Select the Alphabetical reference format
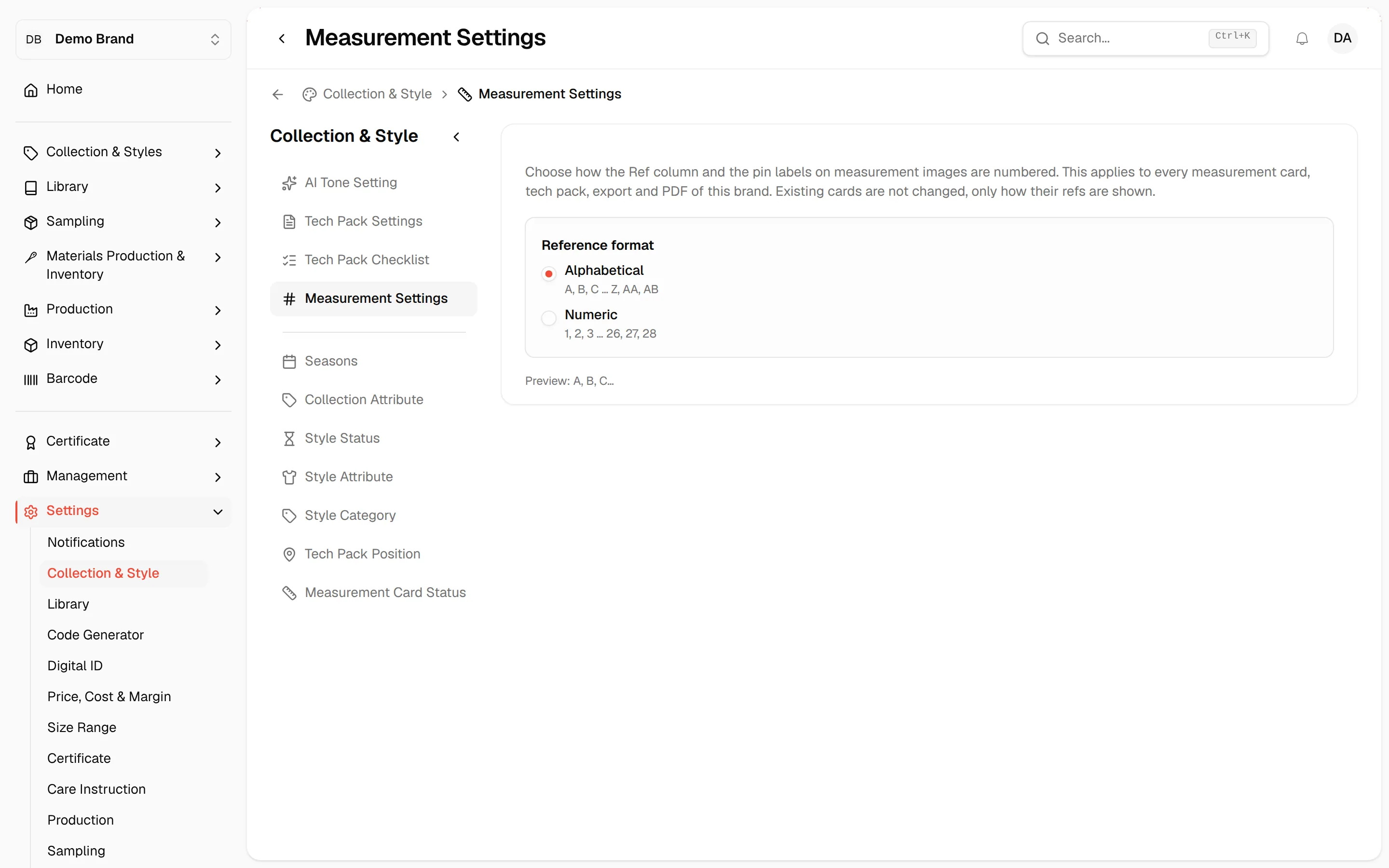The height and width of the screenshot is (868, 1389). tap(549, 274)
